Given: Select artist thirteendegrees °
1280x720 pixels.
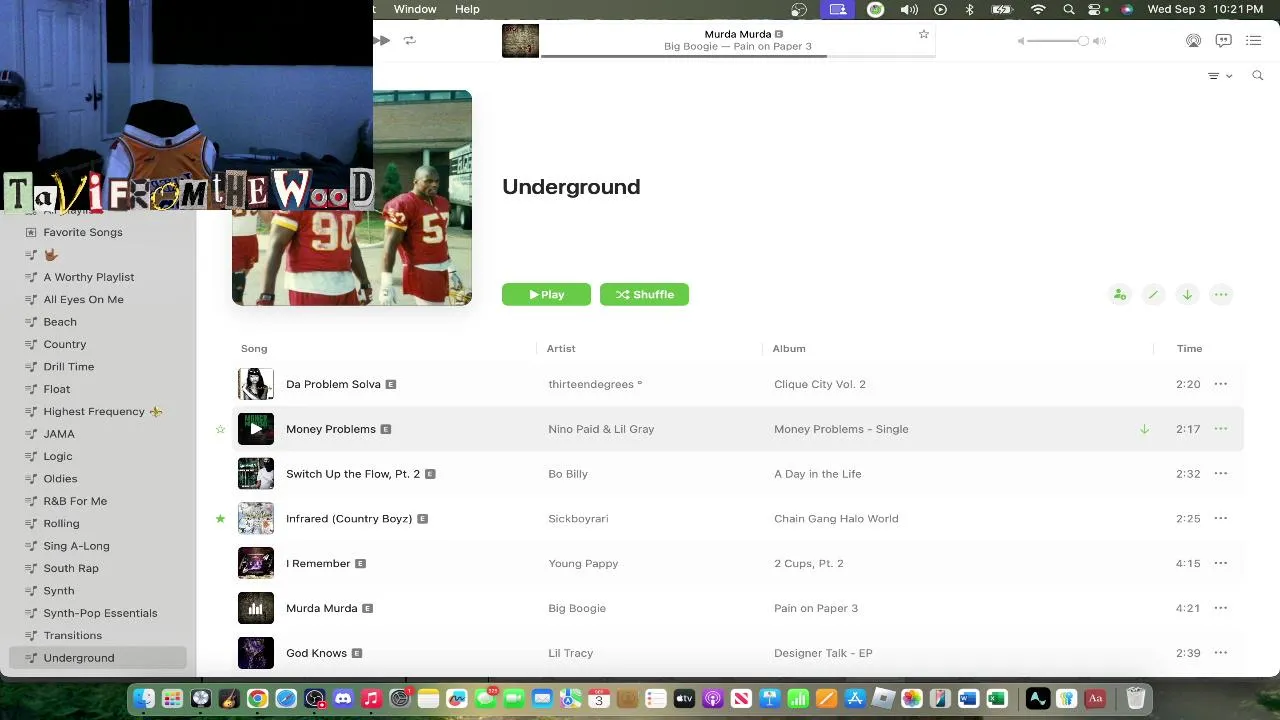Looking at the screenshot, I should point(595,384).
